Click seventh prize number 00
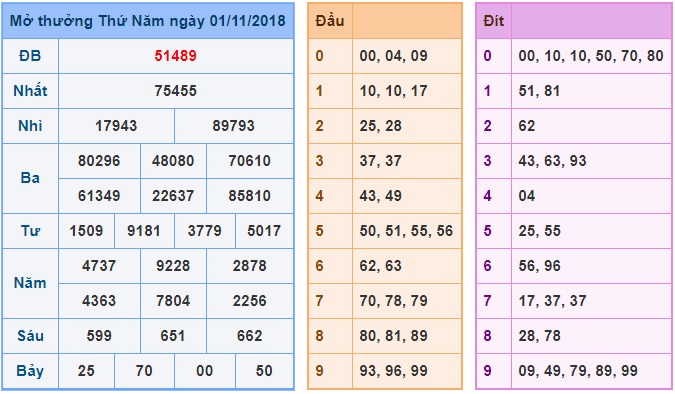The image size is (675, 394). (x=204, y=371)
